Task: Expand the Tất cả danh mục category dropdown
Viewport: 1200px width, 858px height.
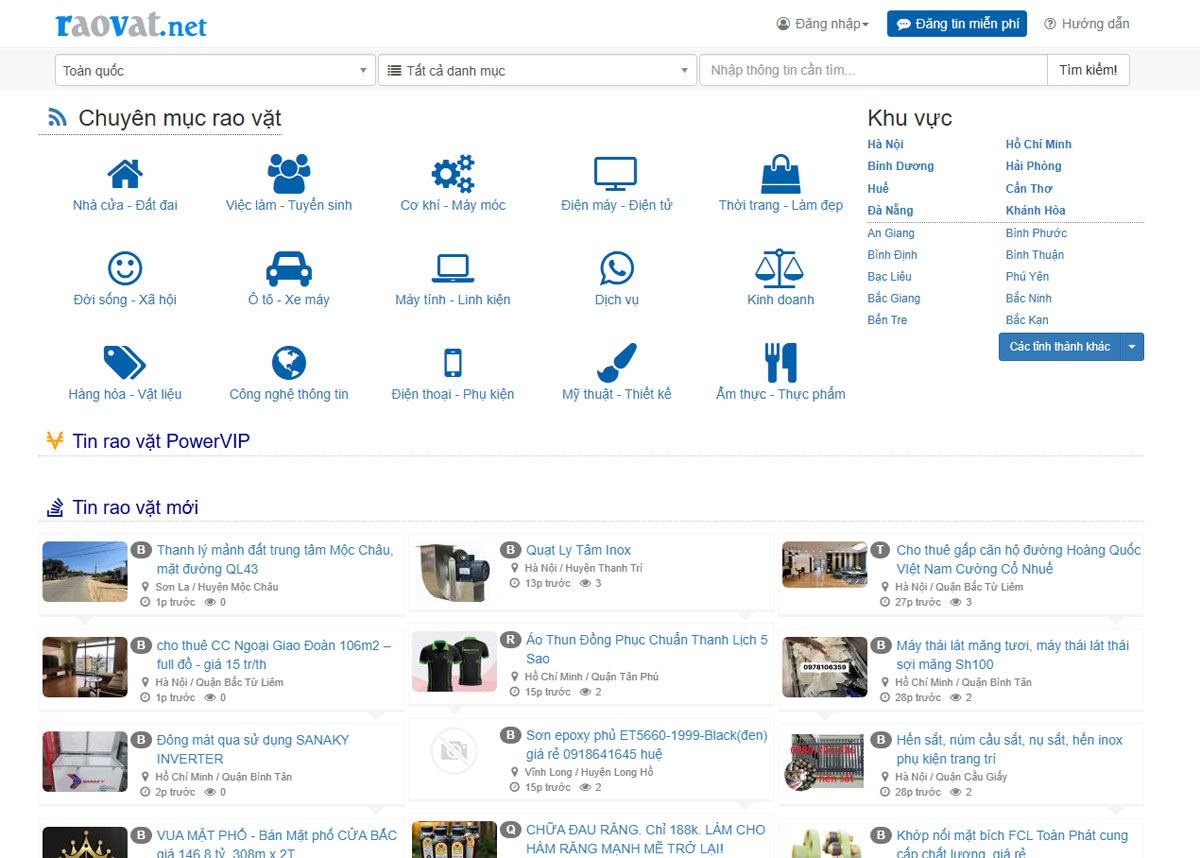Action: point(537,70)
